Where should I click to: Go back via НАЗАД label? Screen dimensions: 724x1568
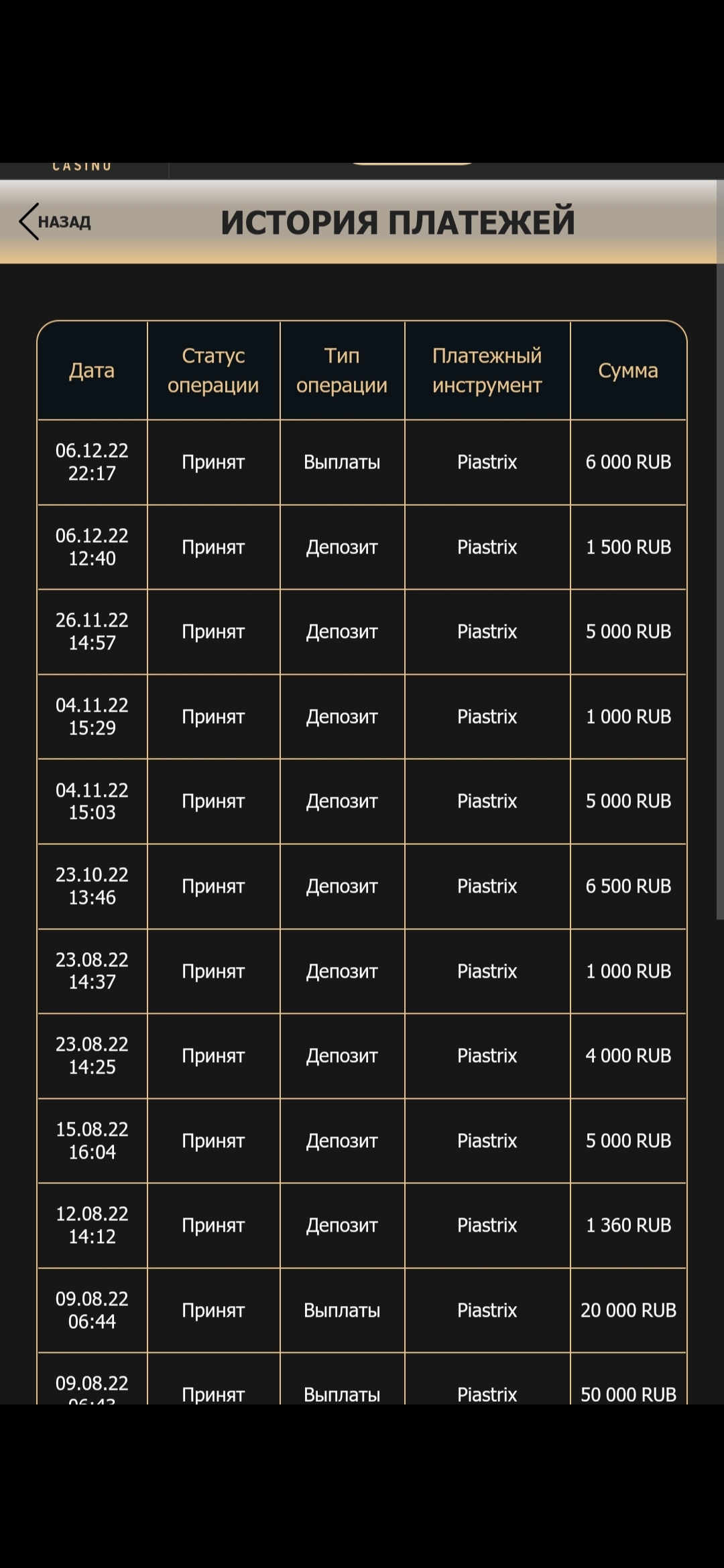(64, 222)
